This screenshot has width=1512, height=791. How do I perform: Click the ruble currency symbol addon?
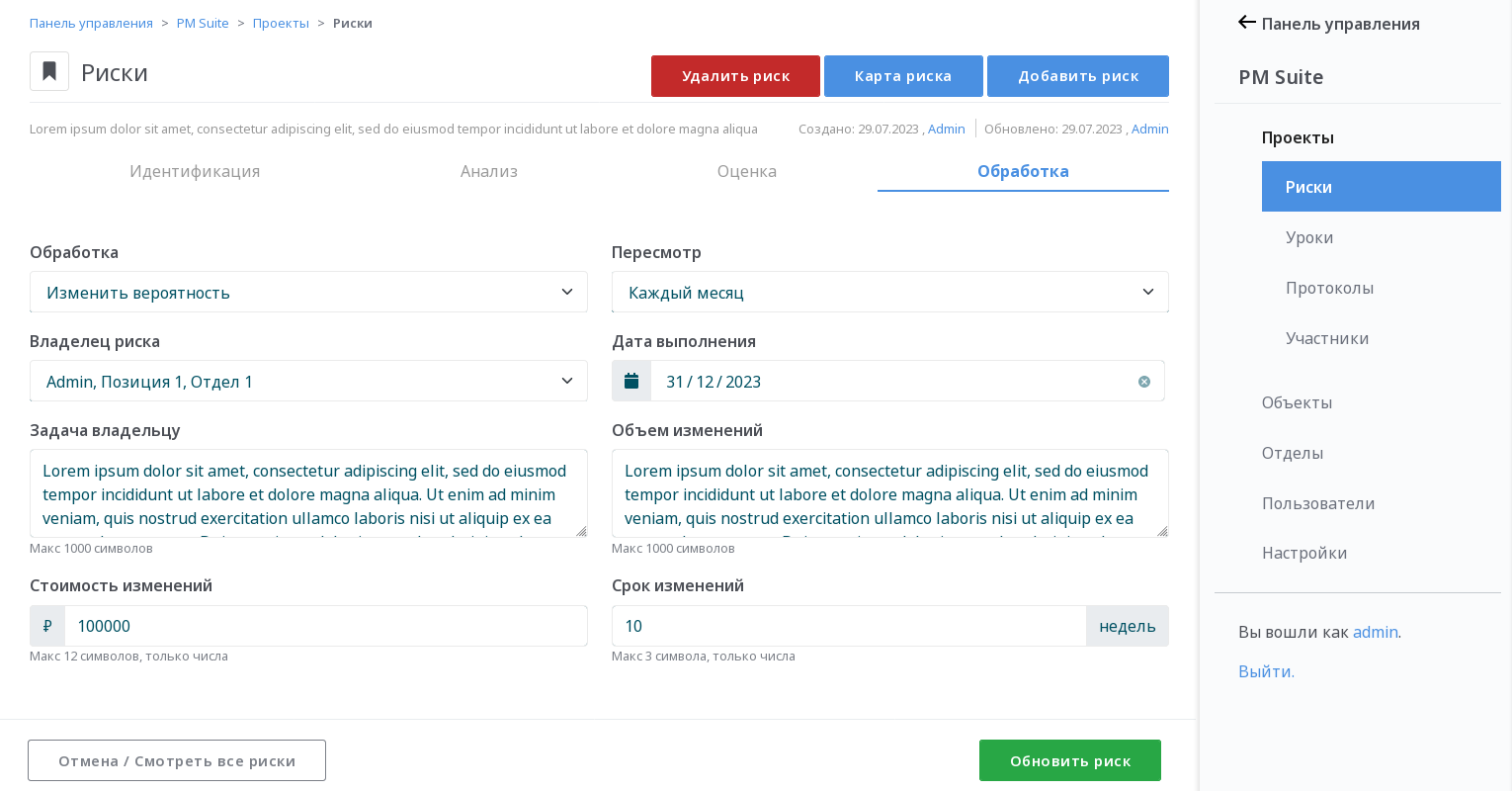[x=47, y=626]
